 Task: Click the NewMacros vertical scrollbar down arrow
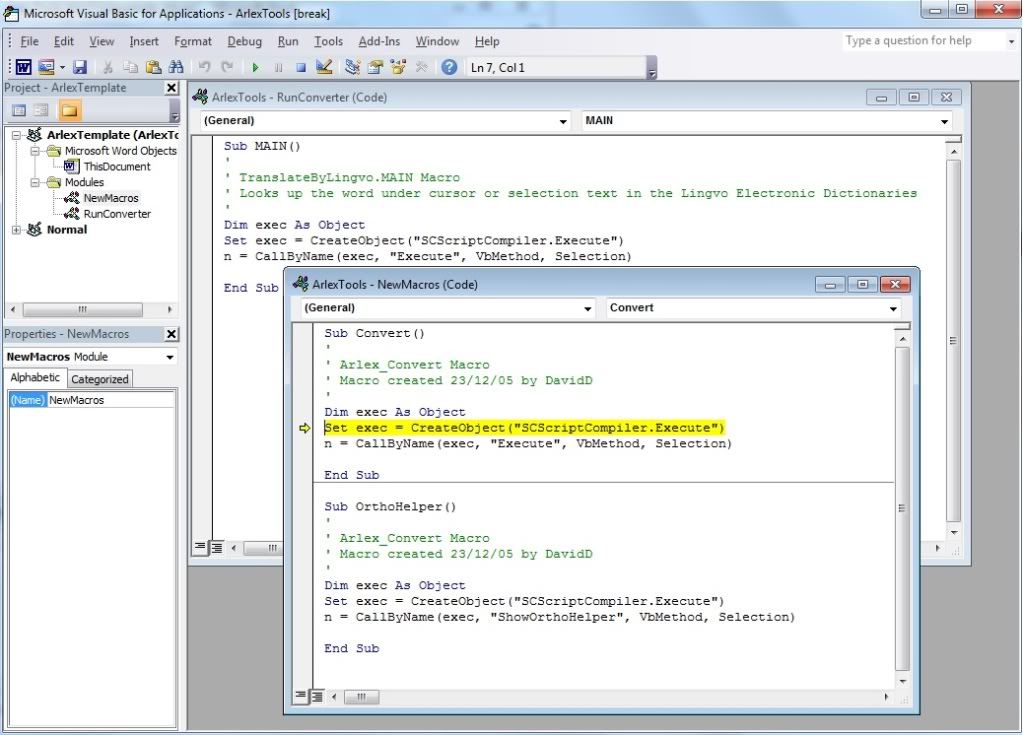(902, 681)
